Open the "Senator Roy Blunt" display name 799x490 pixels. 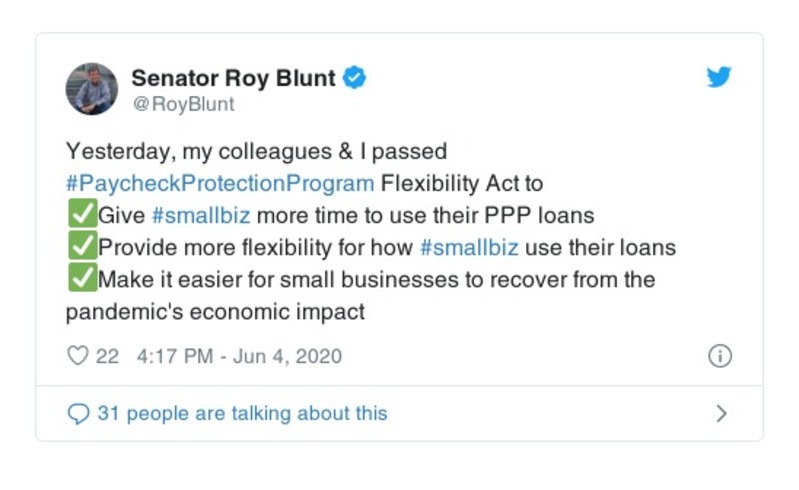click(235, 77)
